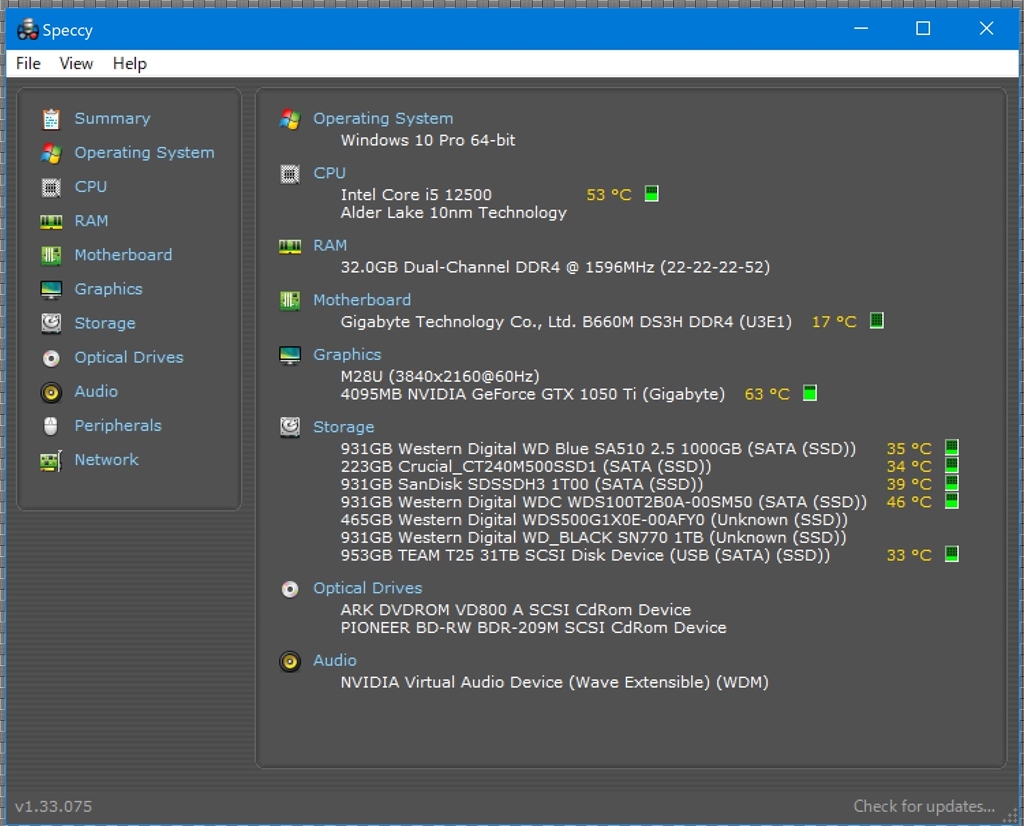Click the WD_BLACK SN770 1TB storage row
Viewport: 1024px width, 826px height.
point(594,538)
